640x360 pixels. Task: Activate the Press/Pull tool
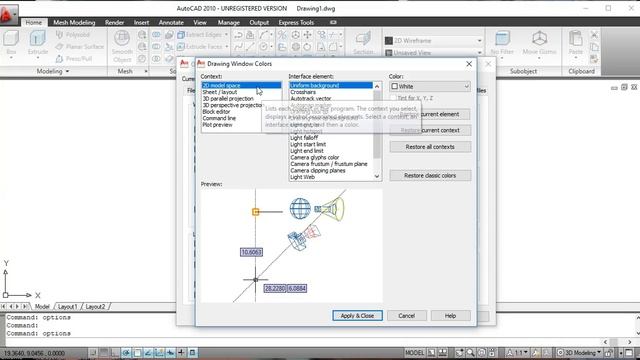click(x=74, y=59)
